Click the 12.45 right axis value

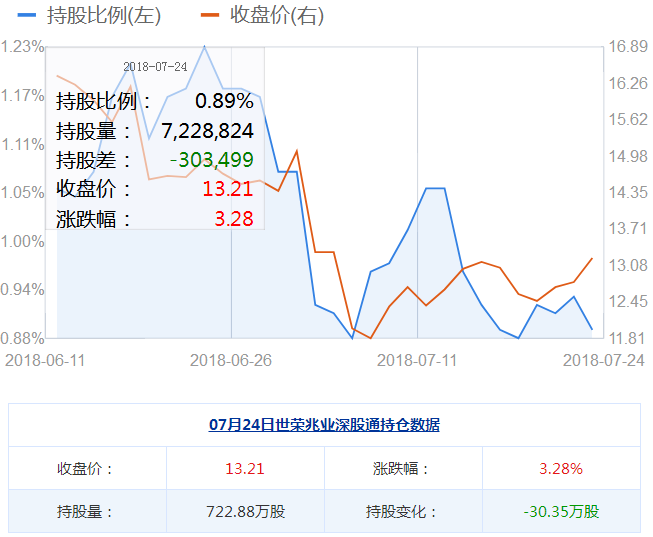(x=628, y=301)
